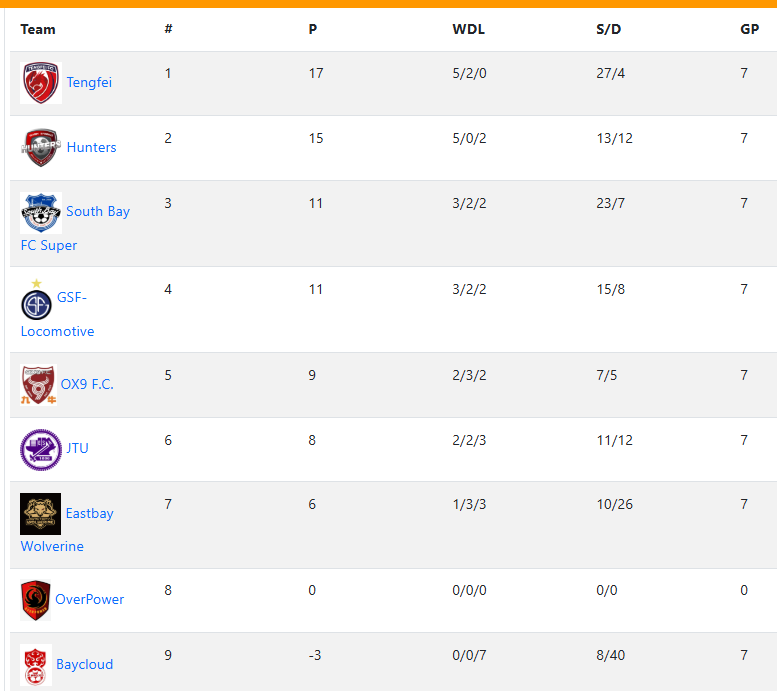This screenshot has height=691, width=777.
Task: Click the purple JTU emblem
Action: [41, 450]
